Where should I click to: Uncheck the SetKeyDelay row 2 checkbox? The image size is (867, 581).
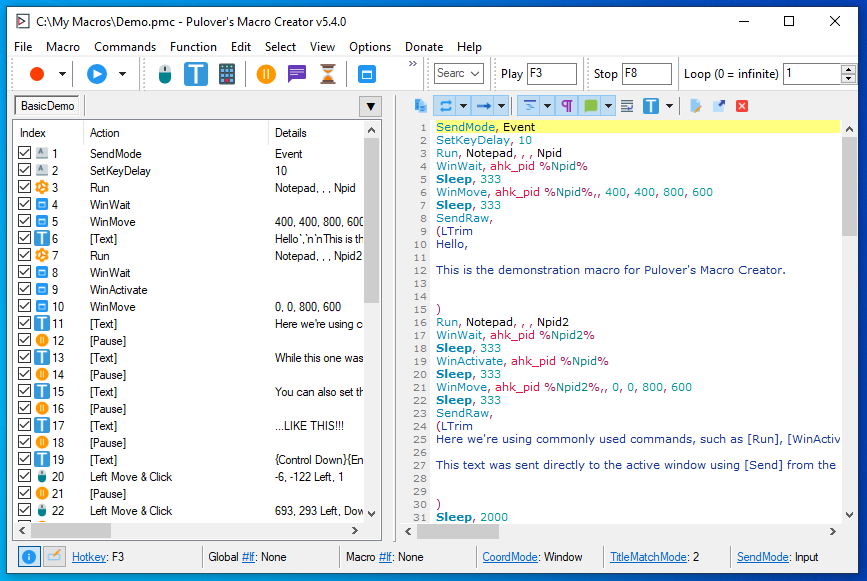tap(24, 170)
